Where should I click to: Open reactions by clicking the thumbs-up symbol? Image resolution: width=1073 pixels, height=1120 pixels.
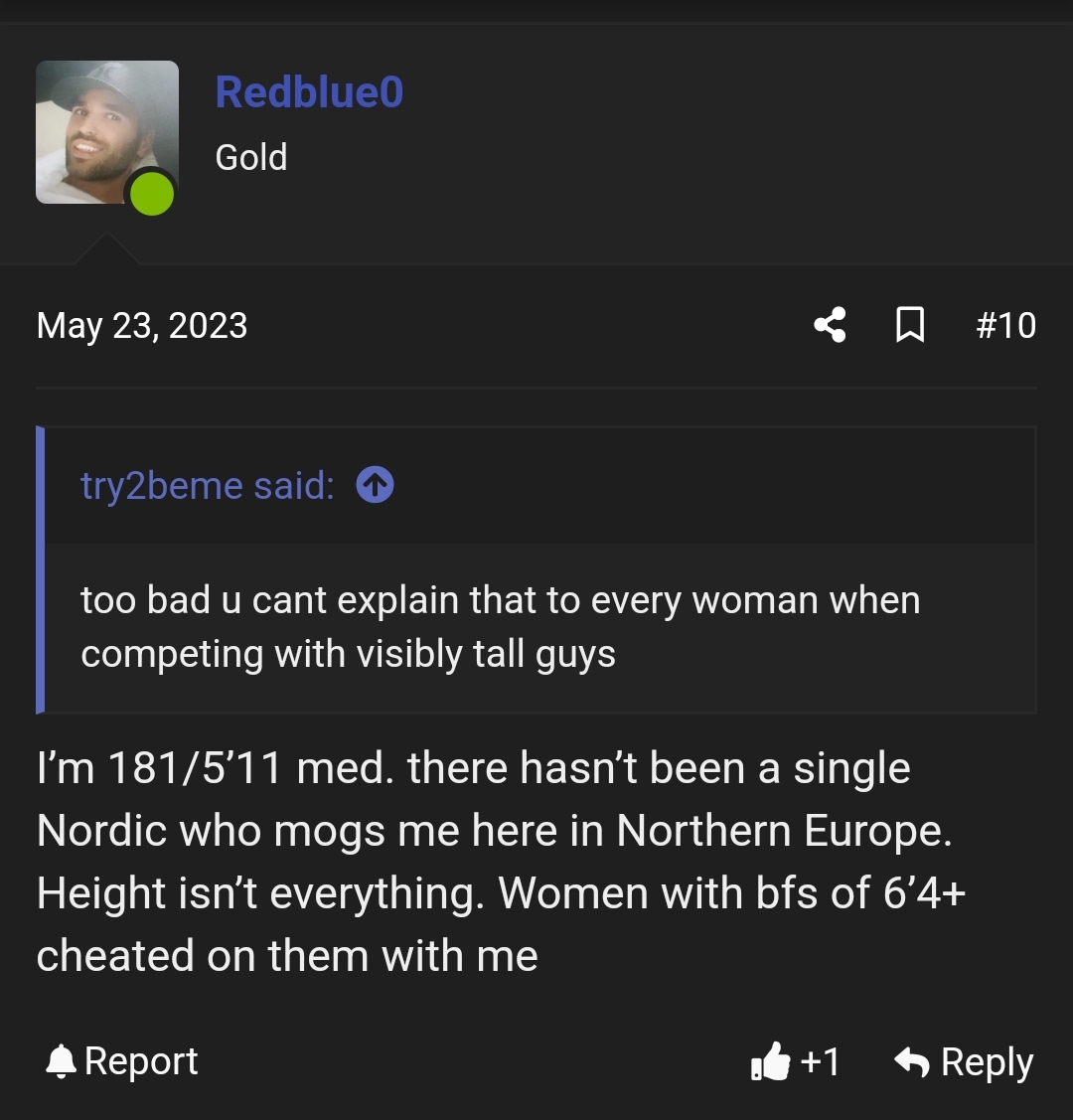[x=771, y=1061]
